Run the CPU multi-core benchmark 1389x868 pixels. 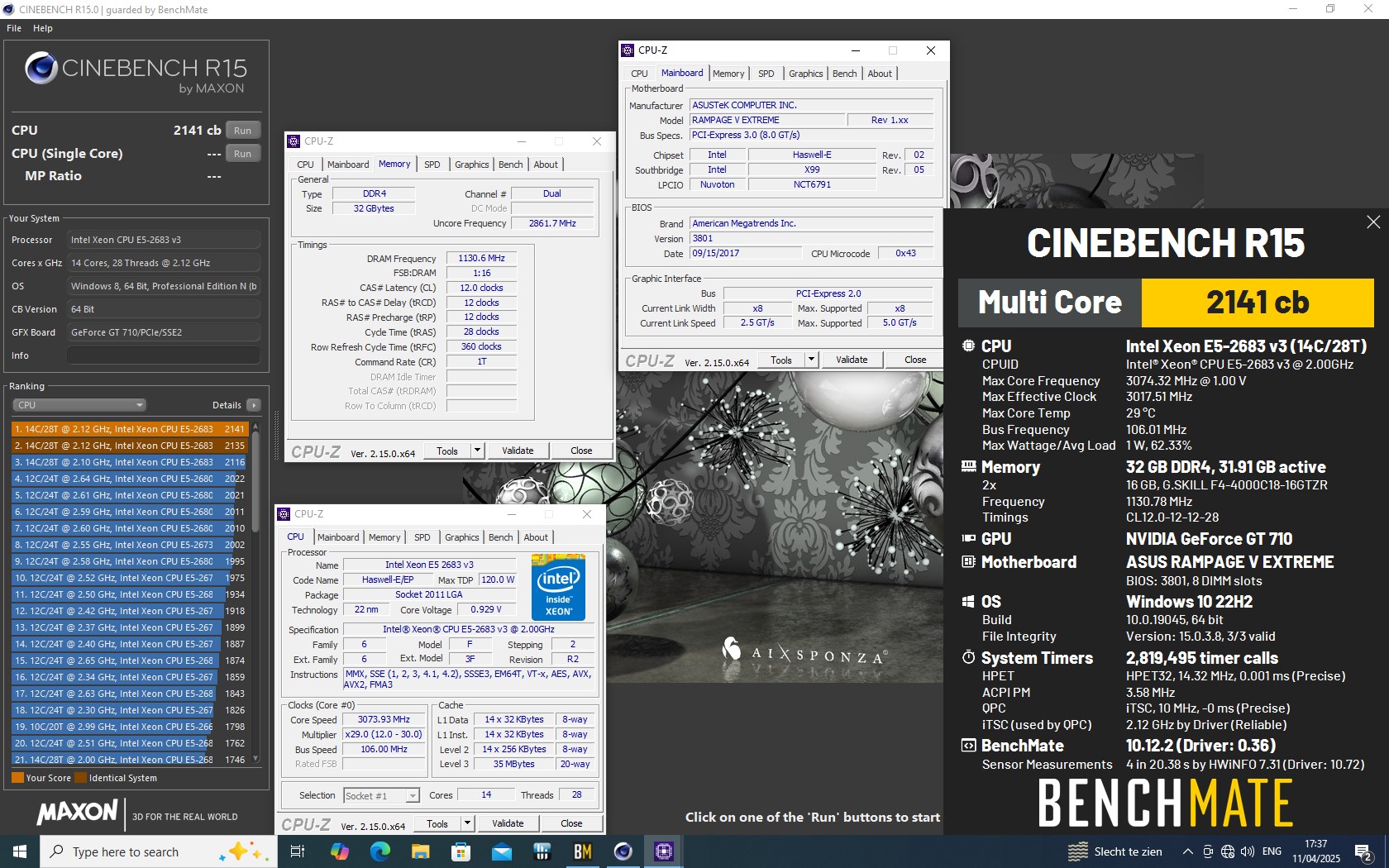(242, 131)
